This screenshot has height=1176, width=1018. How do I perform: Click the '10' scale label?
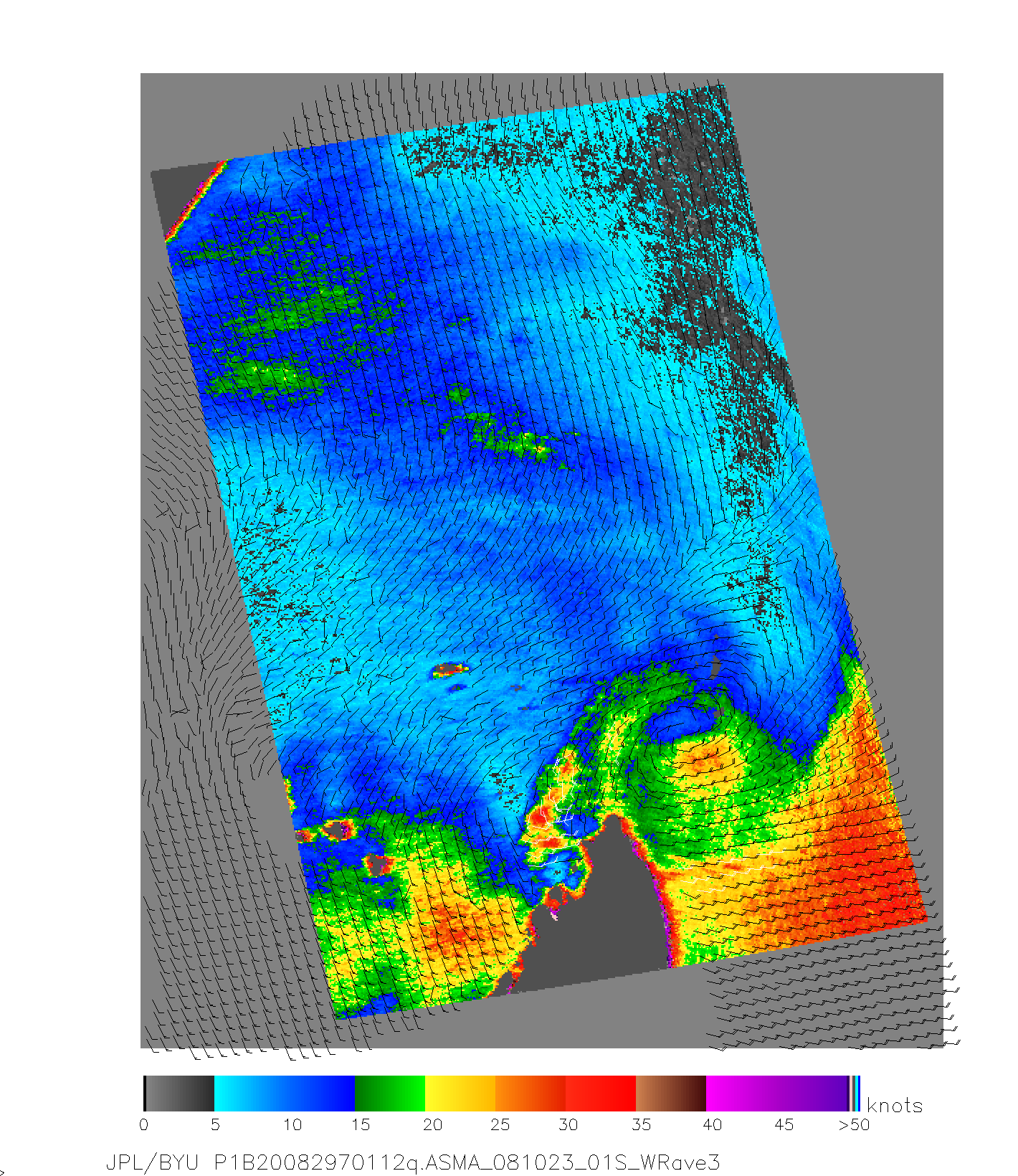(292, 1124)
